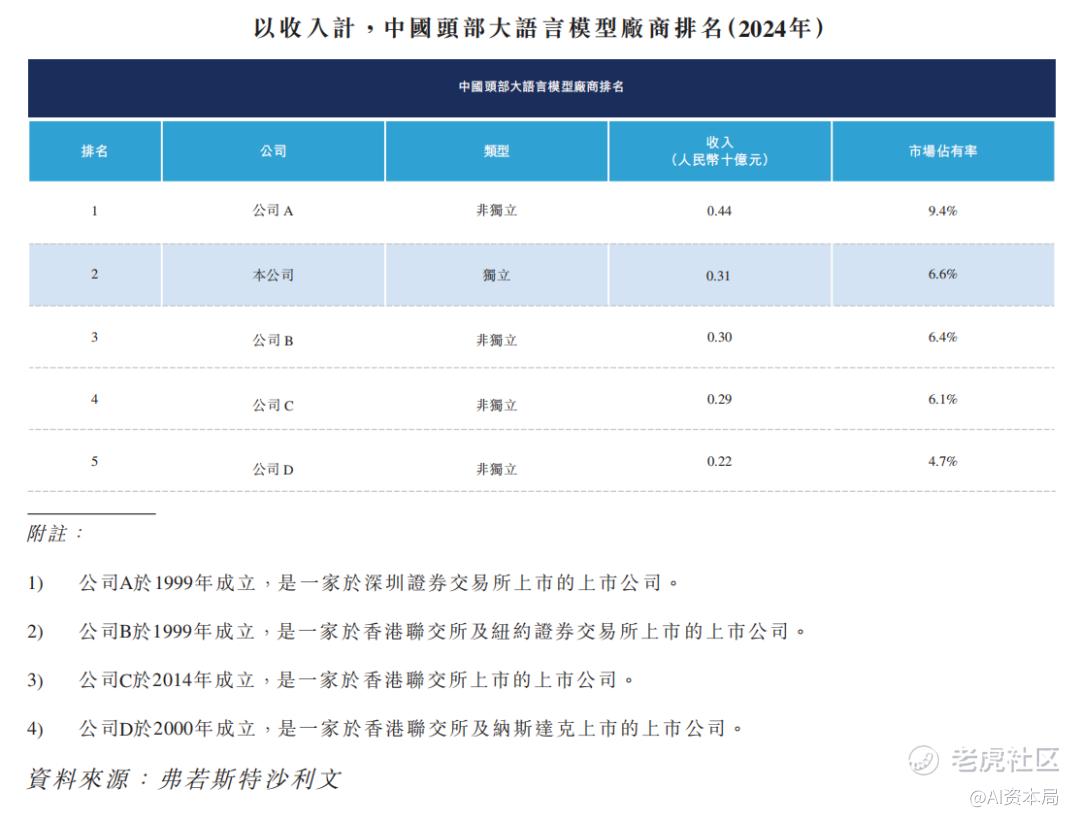This screenshot has height=822, width=1080.
Task: Select the market share '6.6%'
Action: [942, 274]
